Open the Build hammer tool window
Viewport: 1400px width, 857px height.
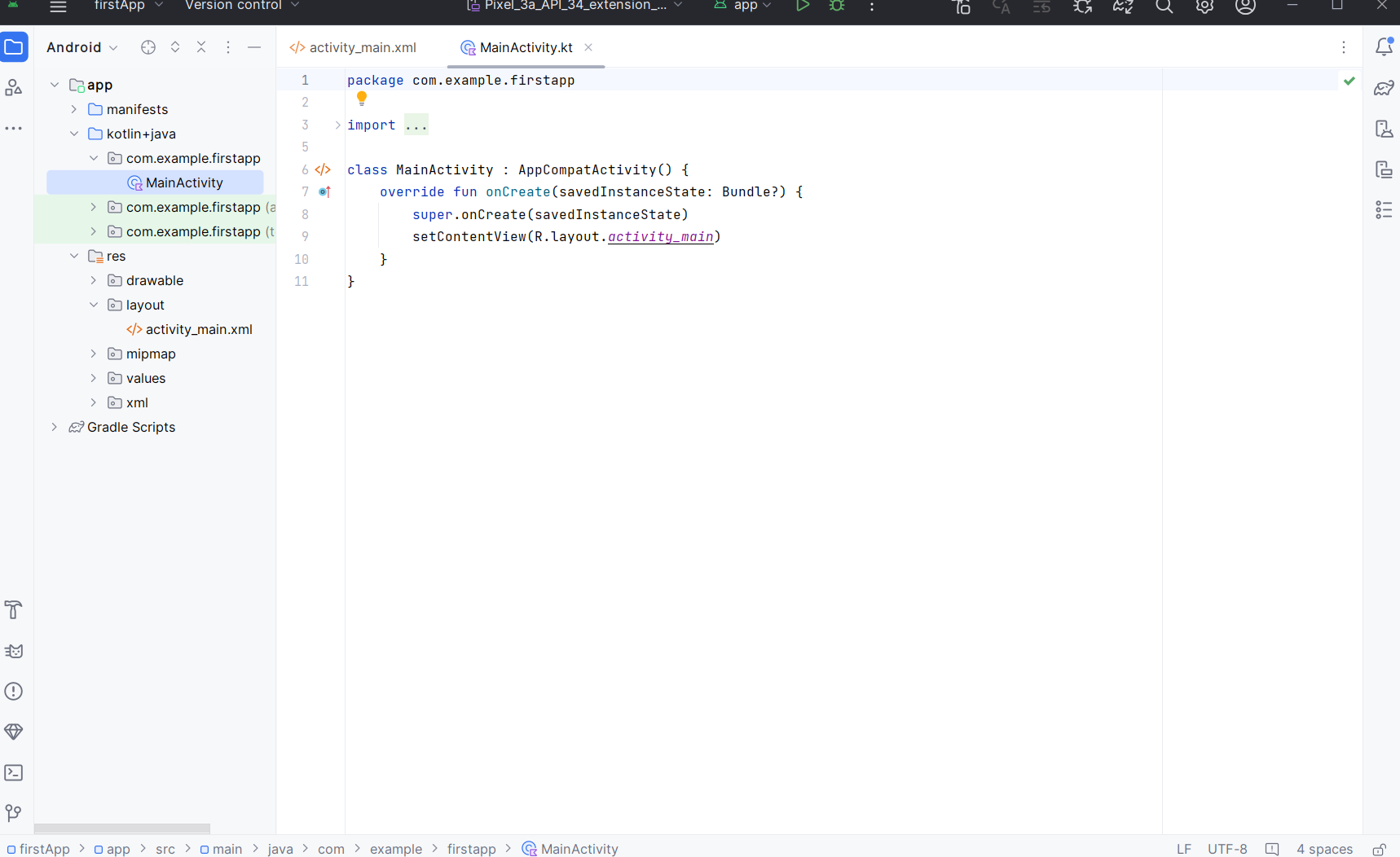coord(14,609)
